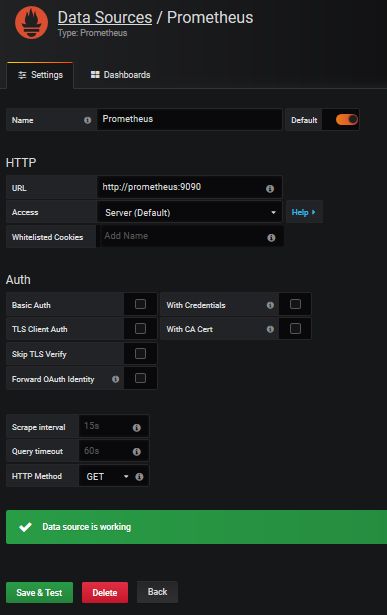This screenshot has width=387, height=615.
Task: Click the Whitelisted Cookies Add Name field
Action: pos(192,236)
